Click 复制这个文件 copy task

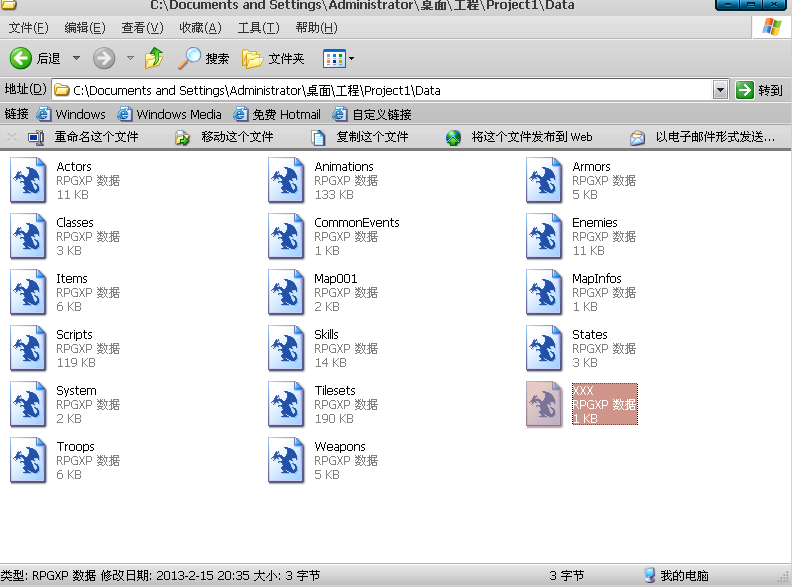[360, 137]
